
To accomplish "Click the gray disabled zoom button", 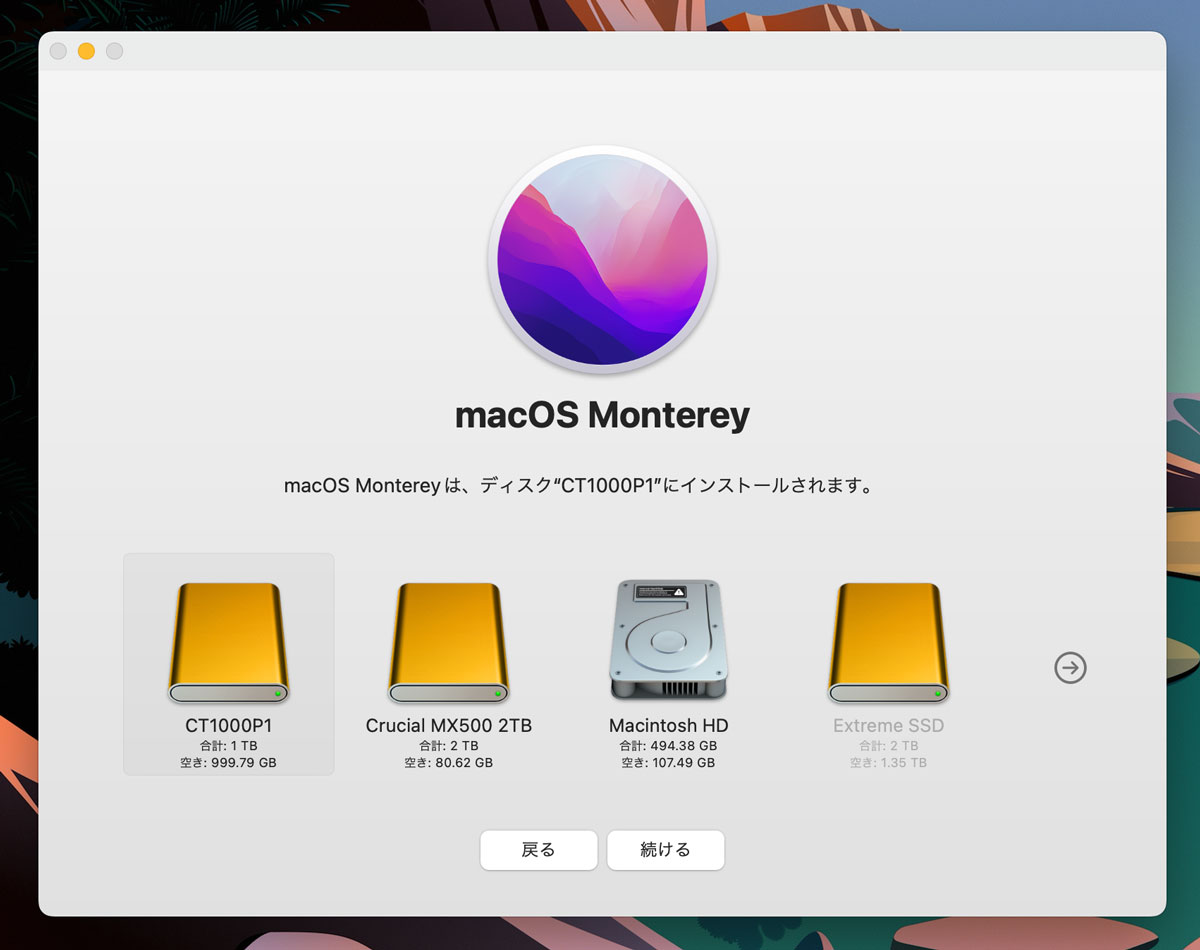I will click(x=114, y=51).
